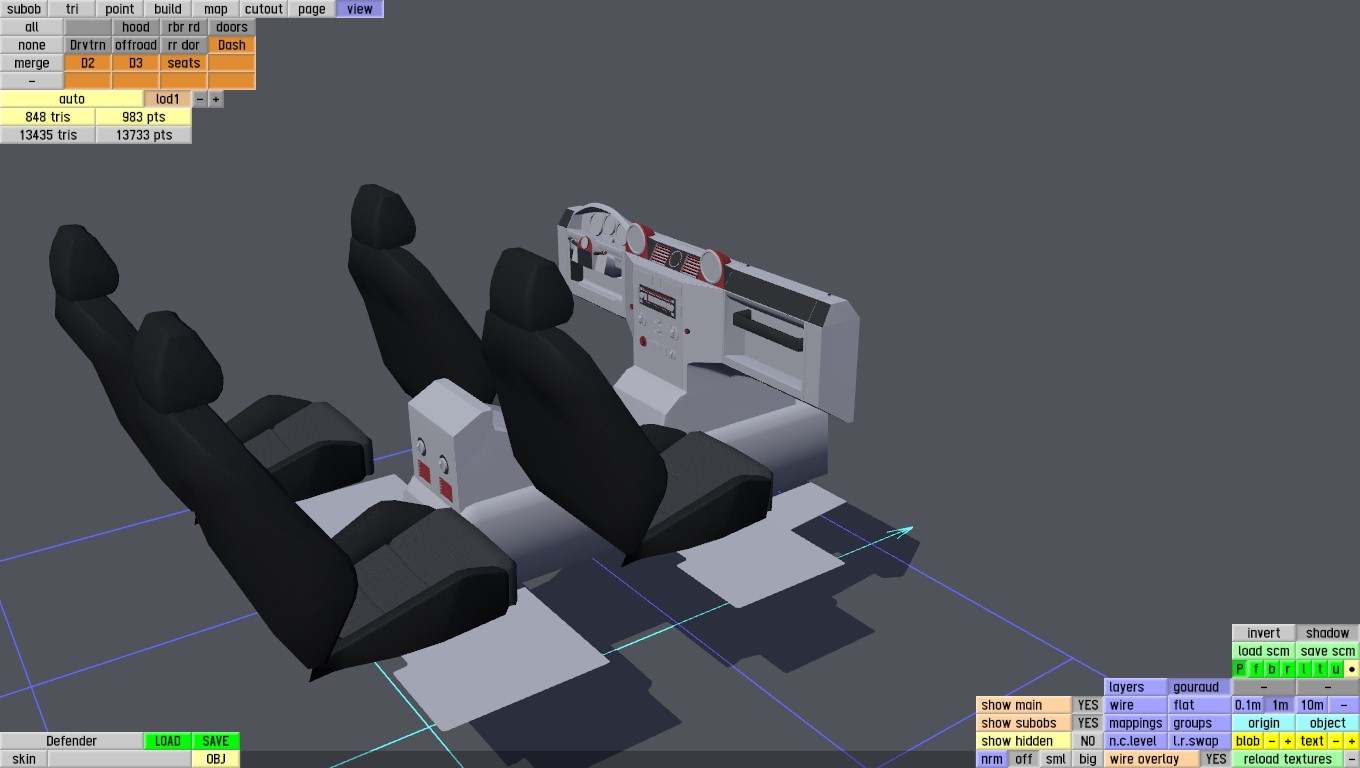Click the 'none' subobject button
This screenshot has width=1360, height=768.
point(32,45)
